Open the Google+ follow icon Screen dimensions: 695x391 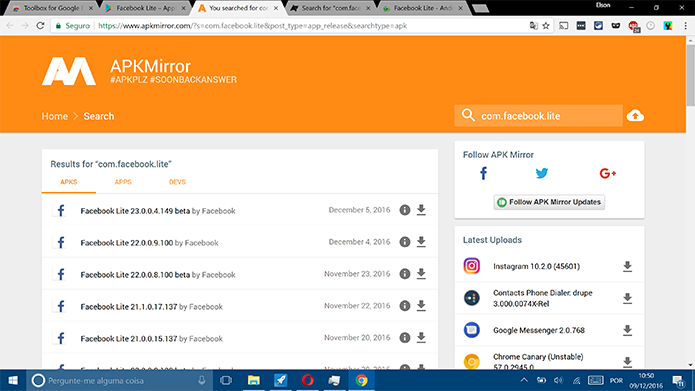click(608, 173)
